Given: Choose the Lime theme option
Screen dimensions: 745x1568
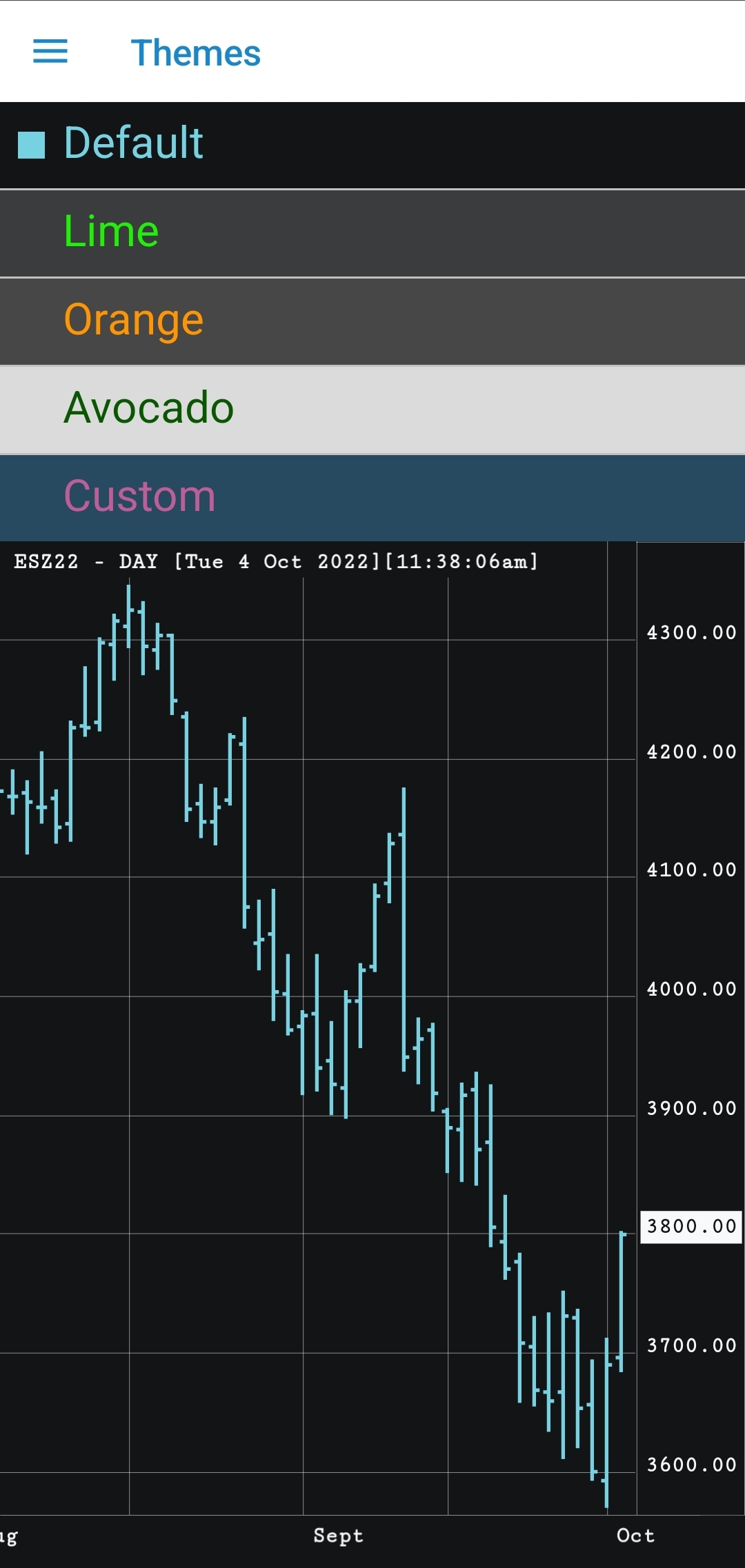Looking at the screenshot, I should pyautogui.click(x=372, y=232).
